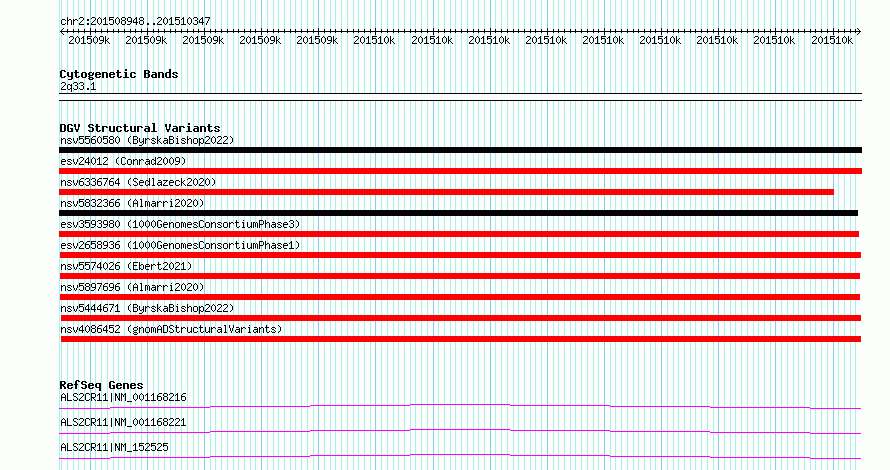Click the right arrowhead of the coordinate ruler

pyautogui.click(x=859, y=32)
